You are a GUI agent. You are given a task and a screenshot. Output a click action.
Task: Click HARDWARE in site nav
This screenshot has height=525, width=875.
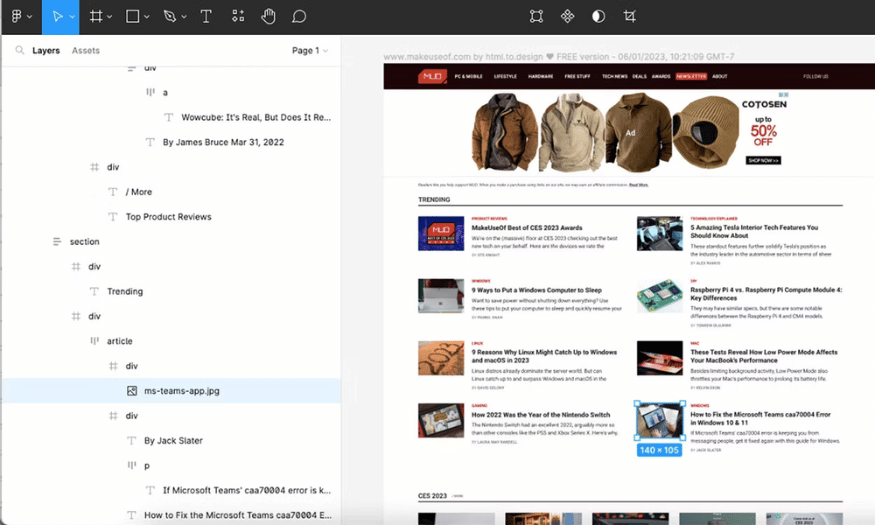click(541, 76)
